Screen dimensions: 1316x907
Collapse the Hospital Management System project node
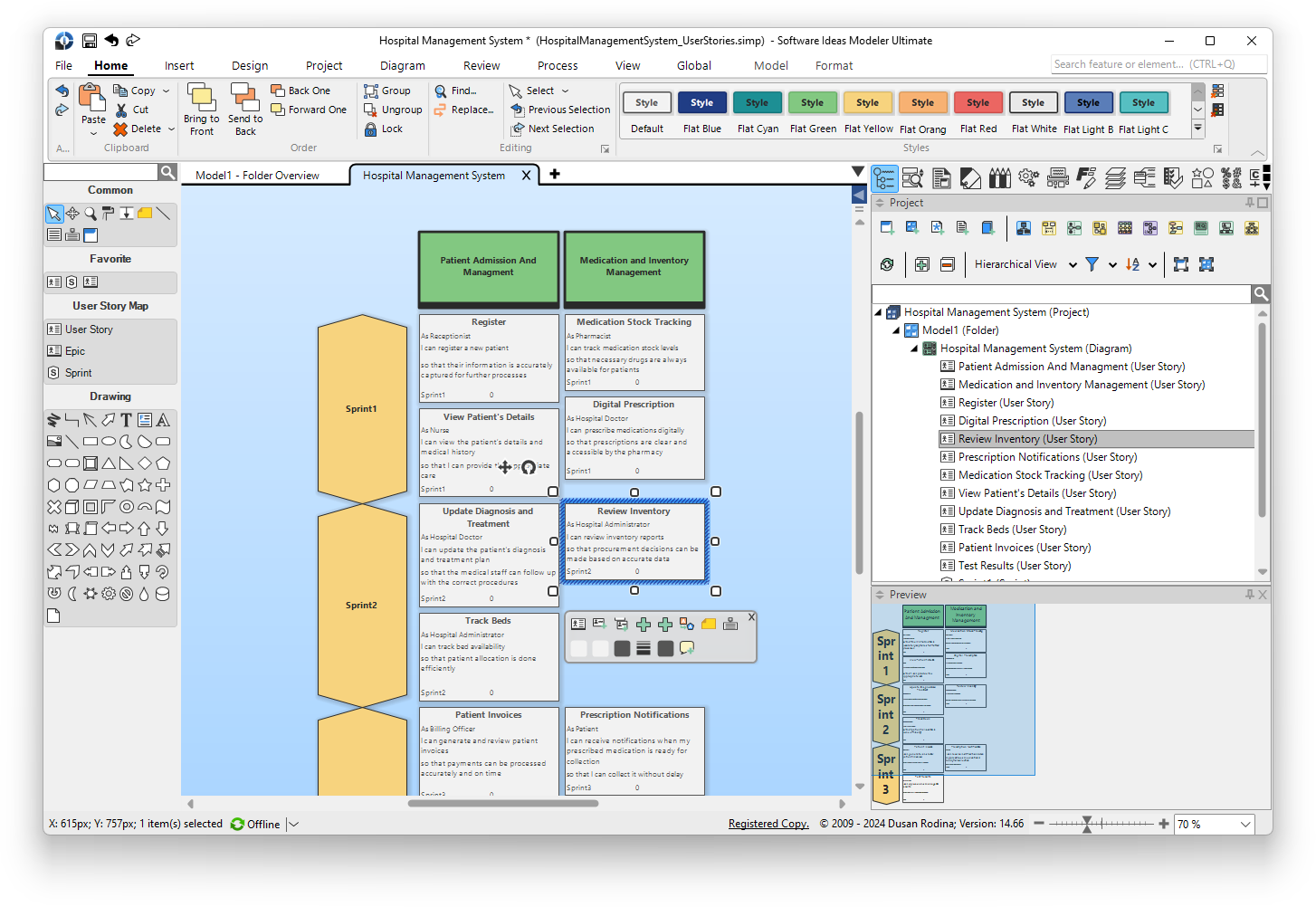(878, 312)
